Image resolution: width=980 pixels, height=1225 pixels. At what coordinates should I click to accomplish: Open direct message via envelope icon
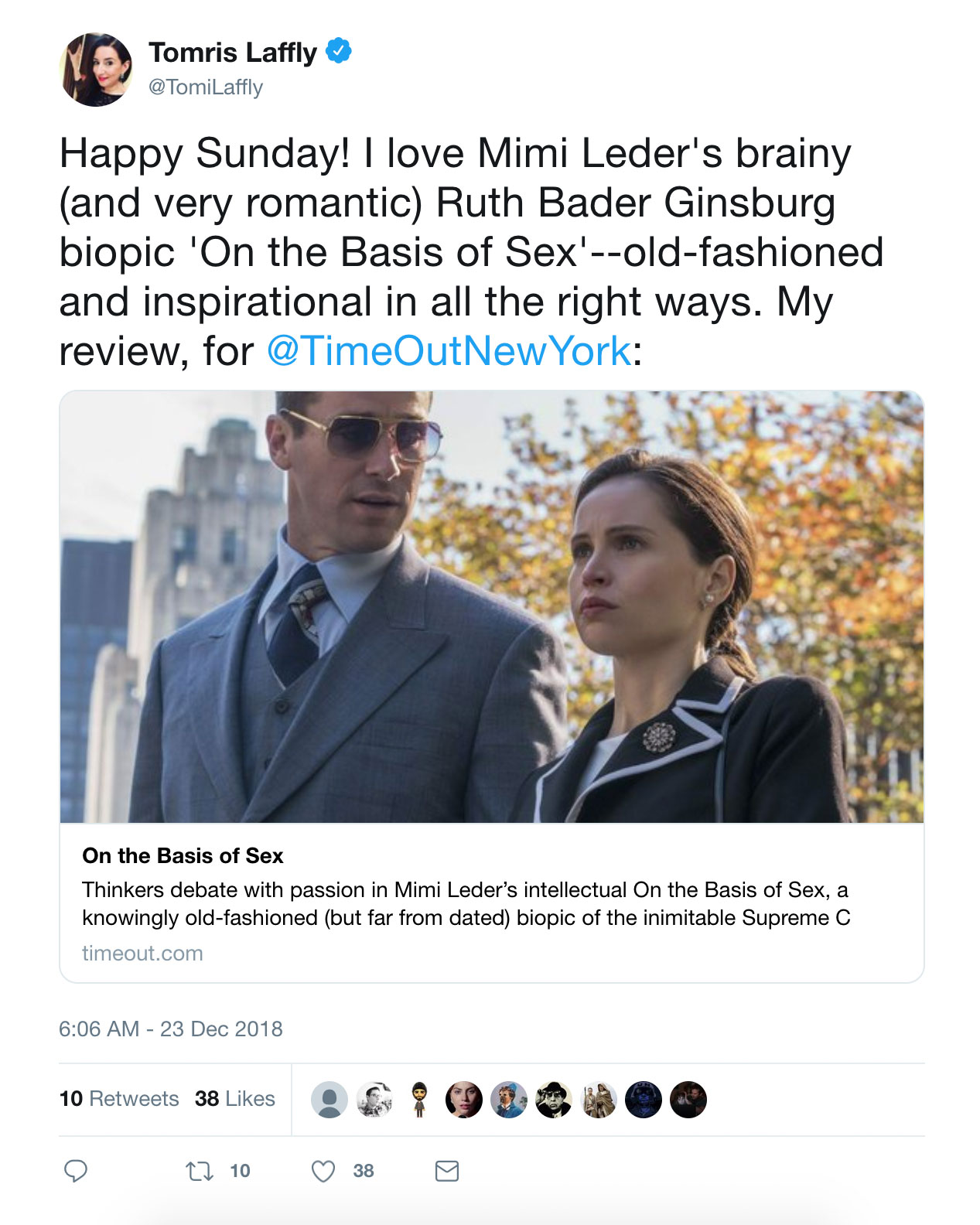click(x=447, y=1171)
